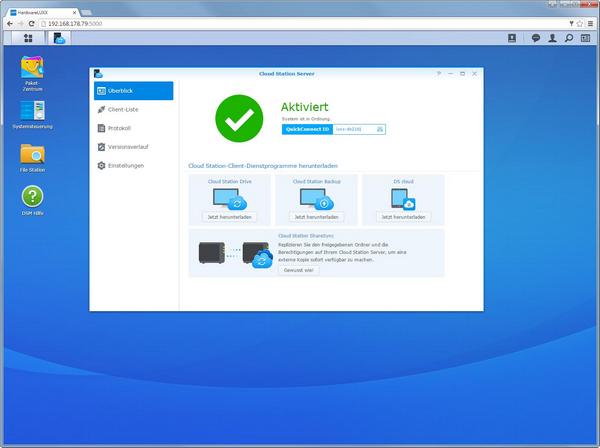Click the 'Cloud Station ShareSync' title text
This screenshot has width=600, height=448.
pos(306,236)
